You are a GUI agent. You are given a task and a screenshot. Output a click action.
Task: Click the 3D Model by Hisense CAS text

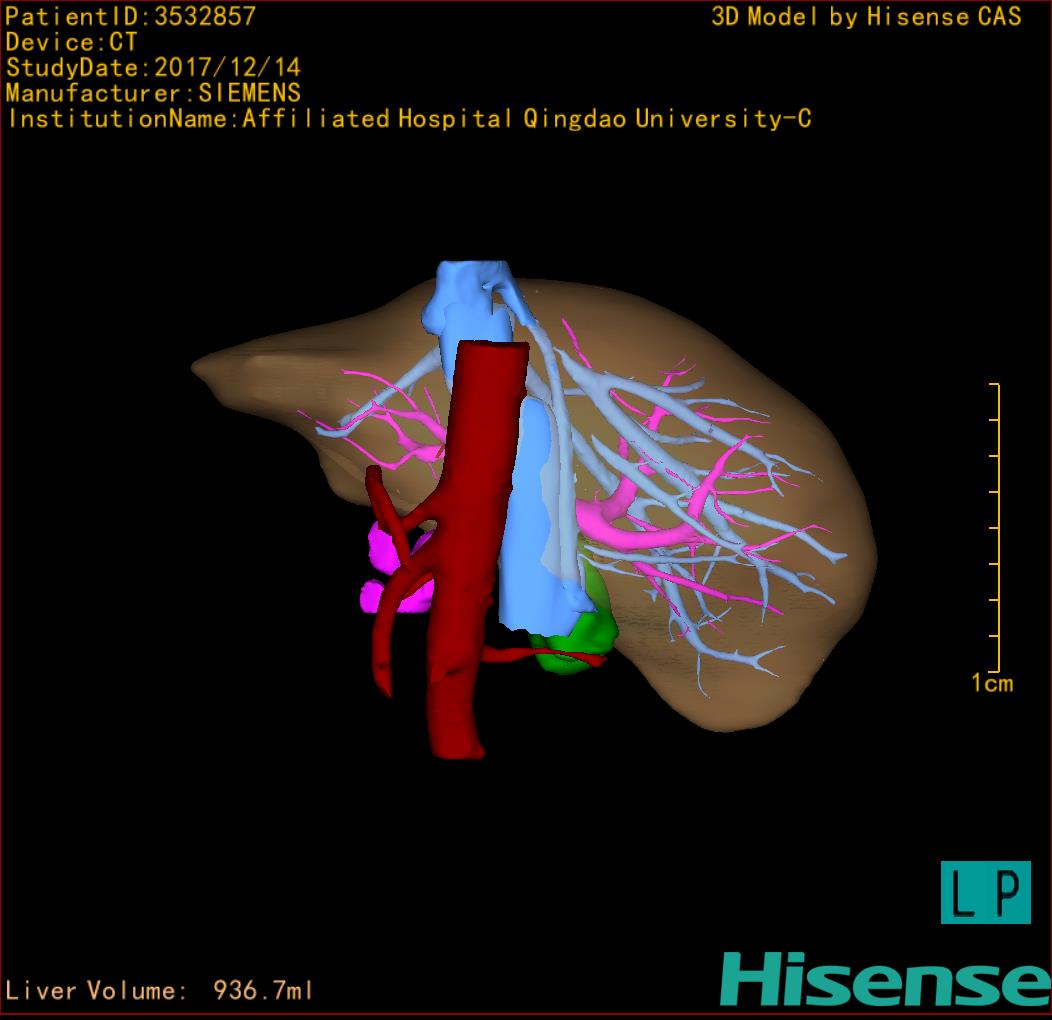pos(866,16)
